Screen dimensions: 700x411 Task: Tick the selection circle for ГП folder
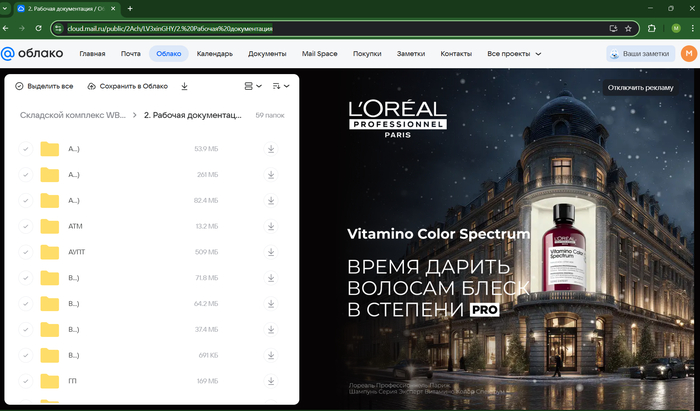tap(25, 381)
